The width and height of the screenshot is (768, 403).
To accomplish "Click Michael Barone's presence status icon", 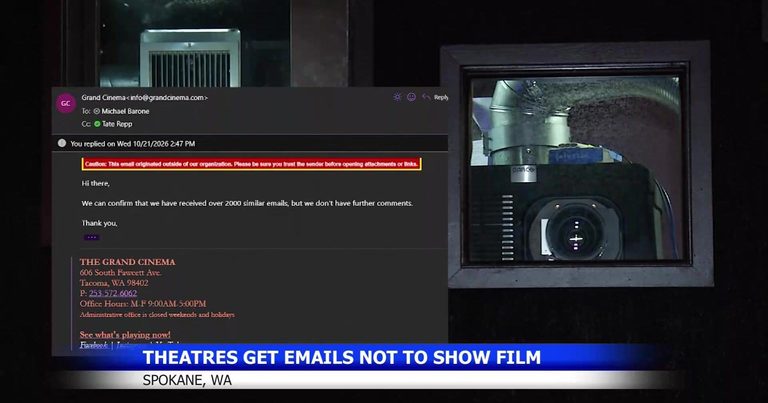I will pos(96,111).
